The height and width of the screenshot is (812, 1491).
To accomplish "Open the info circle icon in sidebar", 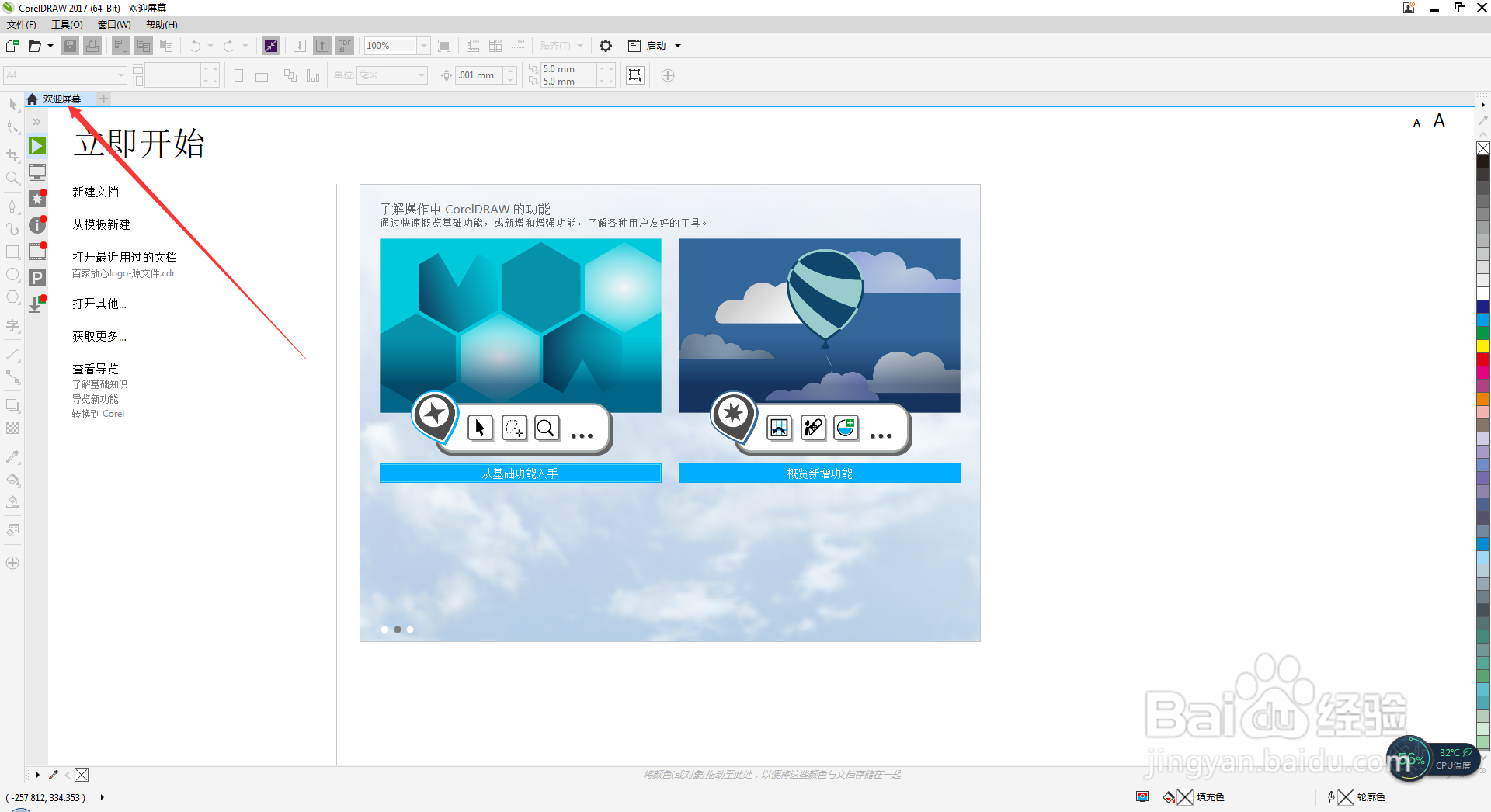I will tap(37, 225).
